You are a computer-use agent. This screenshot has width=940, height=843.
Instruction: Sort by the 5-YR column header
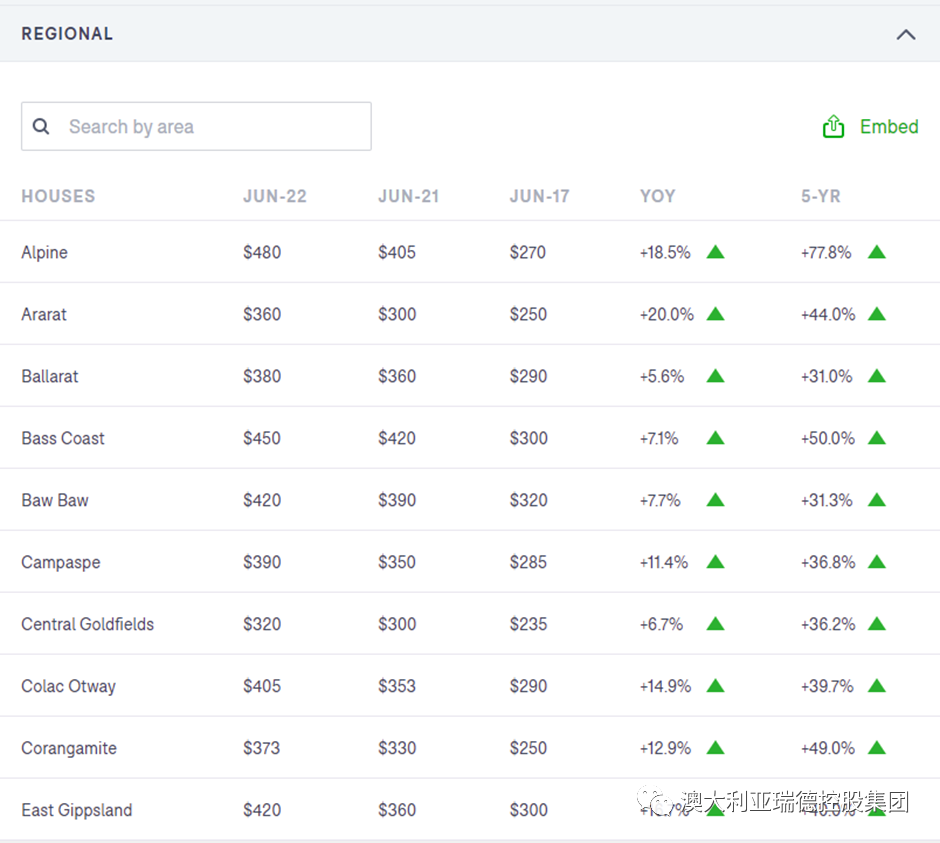tap(820, 196)
